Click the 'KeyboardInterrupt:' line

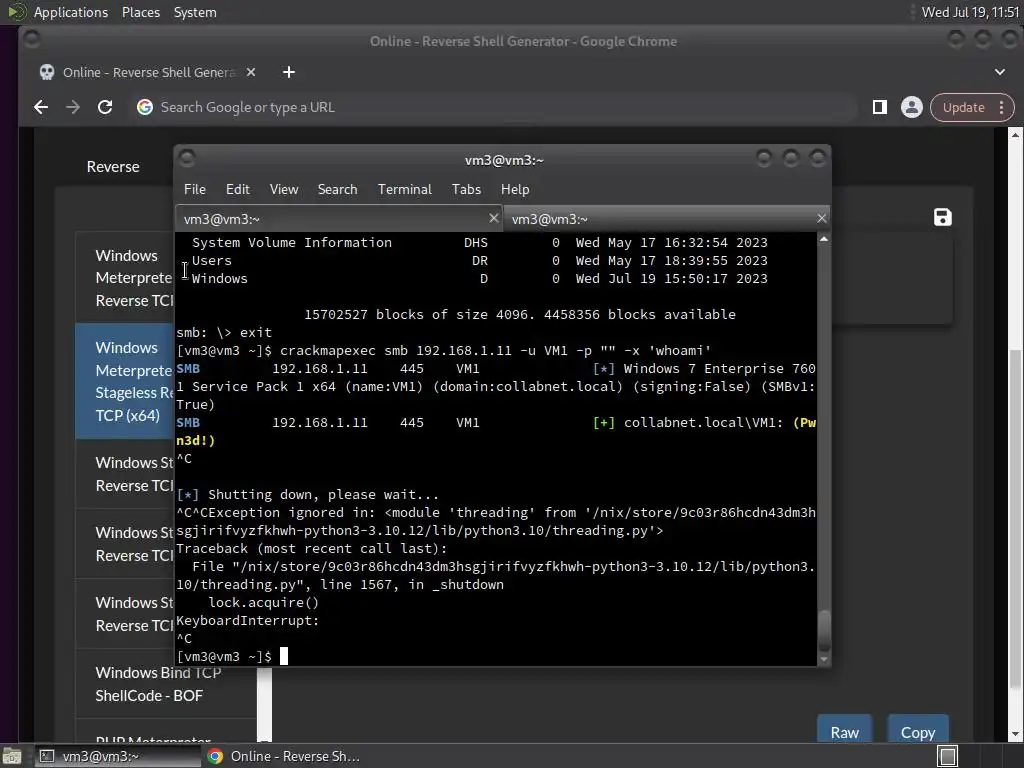tap(248, 620)
